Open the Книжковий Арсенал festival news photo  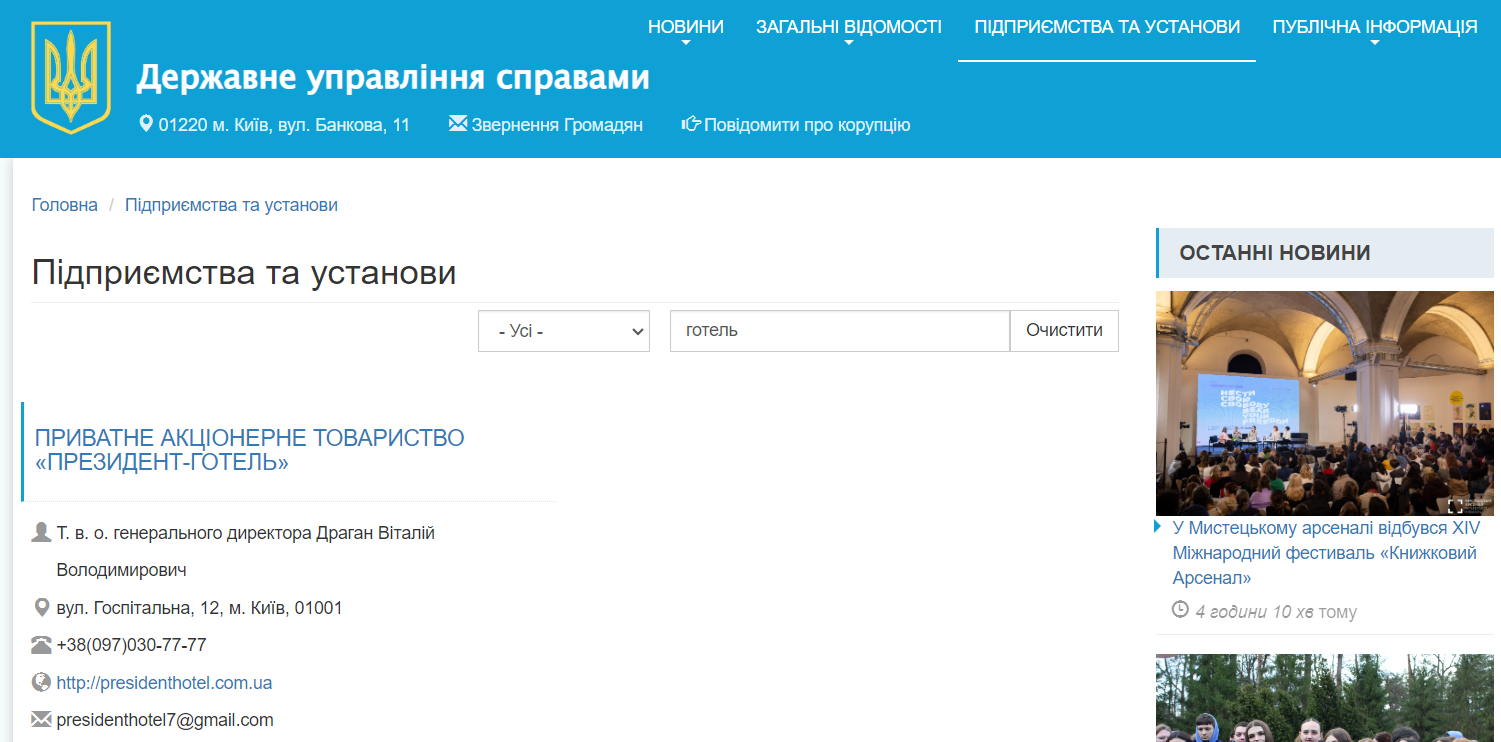[1324, 403]
